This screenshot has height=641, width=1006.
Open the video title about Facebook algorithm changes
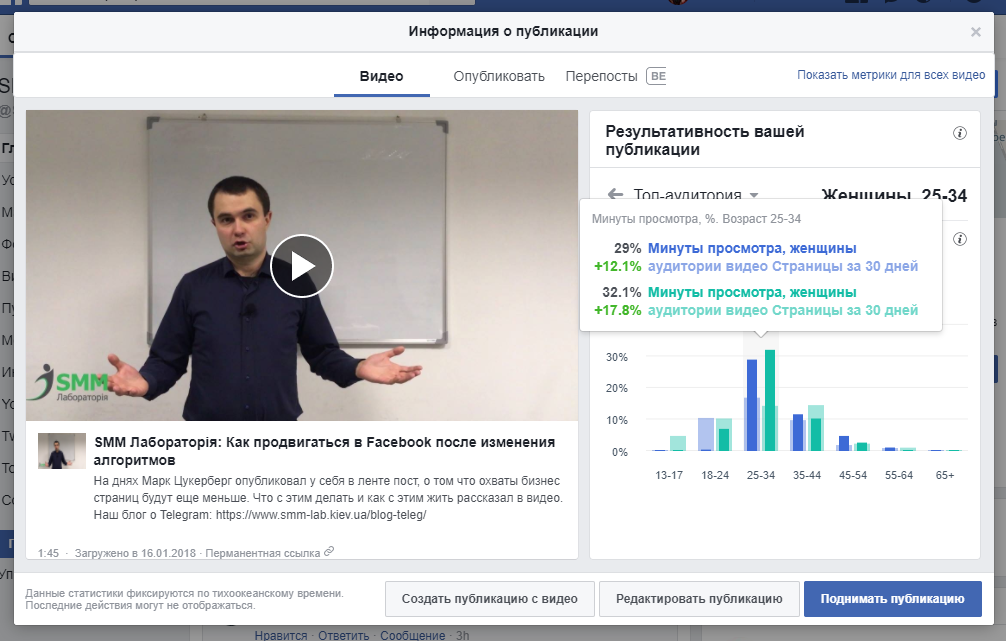(325, 451)
